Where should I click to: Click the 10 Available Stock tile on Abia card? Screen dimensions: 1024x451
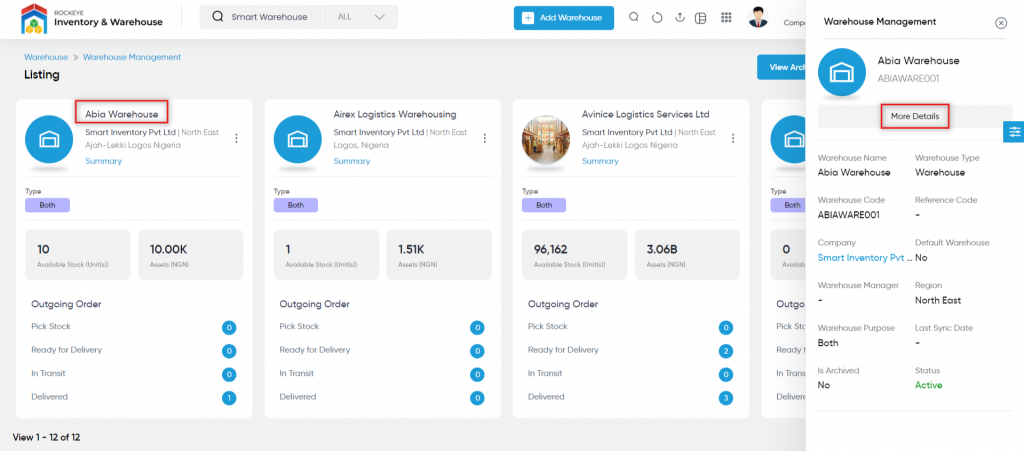[78, 255]
